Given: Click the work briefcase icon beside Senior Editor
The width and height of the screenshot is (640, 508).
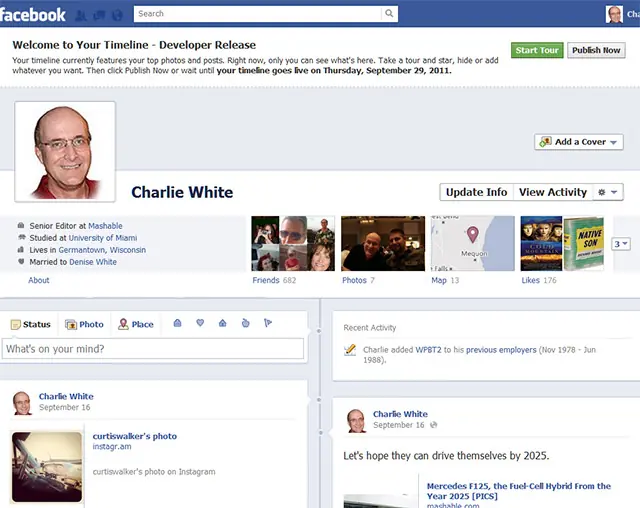Looking at the screenshot, I should point(21,225).
